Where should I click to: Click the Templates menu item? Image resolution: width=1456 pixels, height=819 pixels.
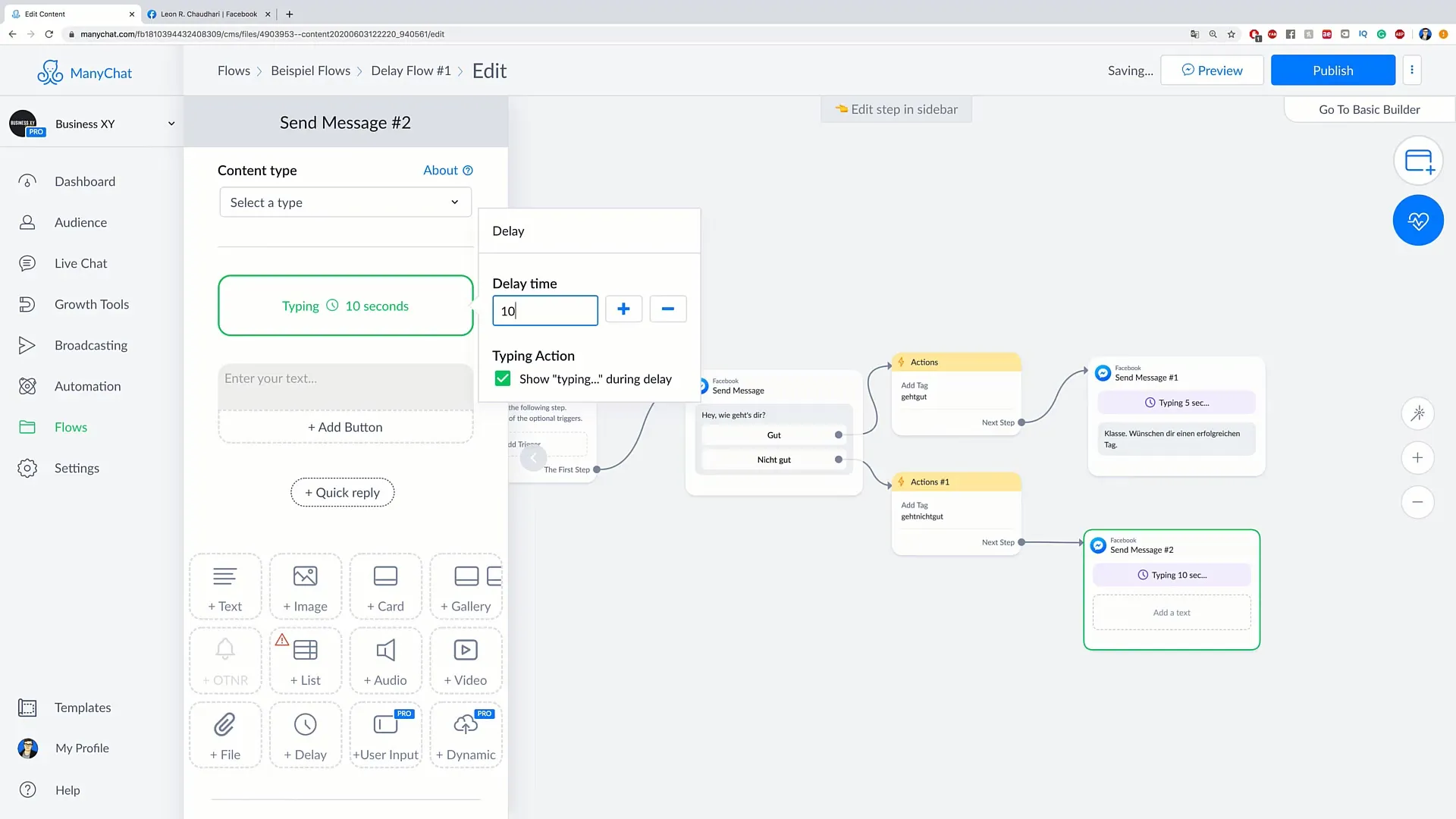coord(82,707)
